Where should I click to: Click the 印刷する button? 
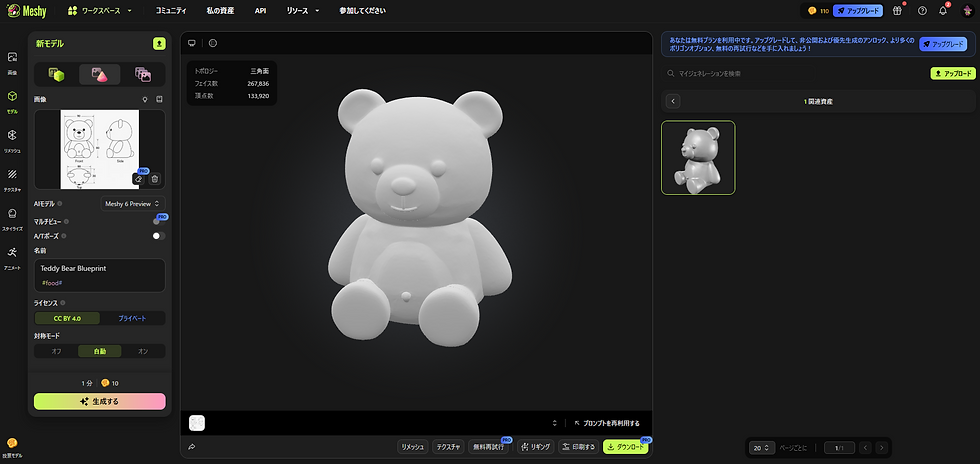point(578,446)
